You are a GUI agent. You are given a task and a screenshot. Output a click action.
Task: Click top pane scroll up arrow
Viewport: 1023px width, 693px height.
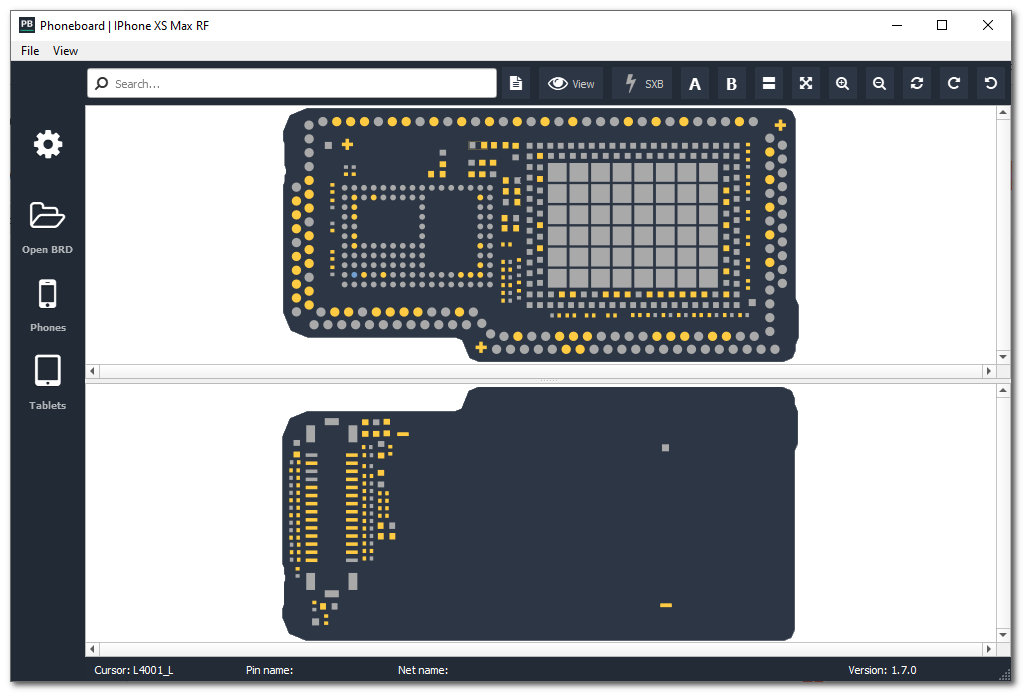click(1003, 112)
